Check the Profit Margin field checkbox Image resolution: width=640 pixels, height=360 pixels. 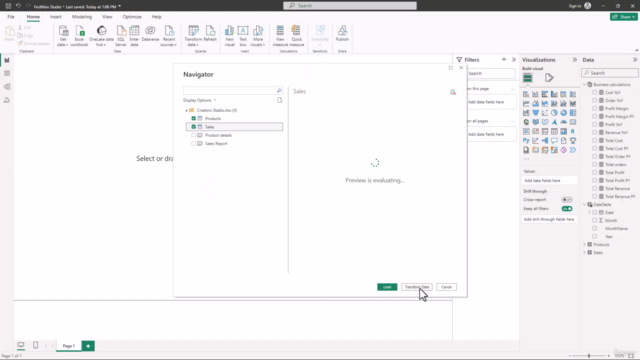click(594, 109)
